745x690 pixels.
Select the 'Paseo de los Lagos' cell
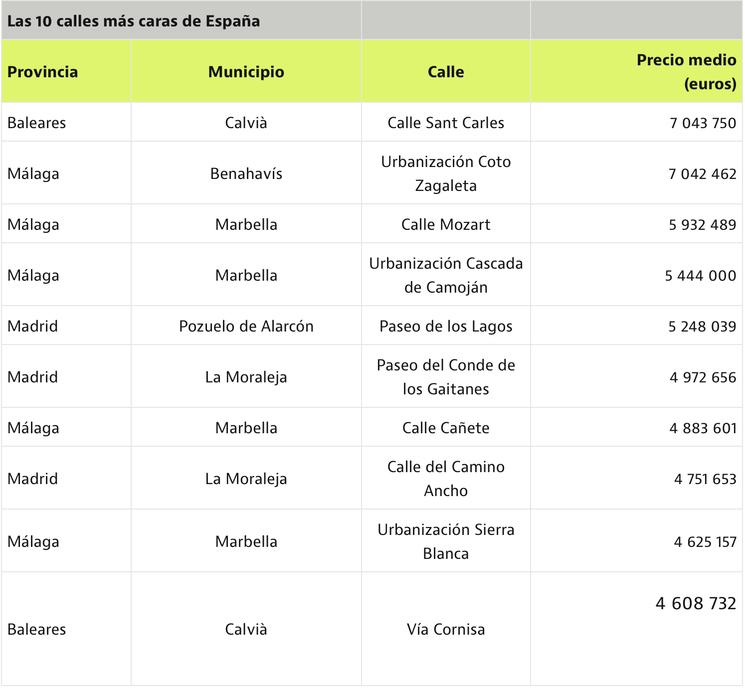[x=446, y=327]
